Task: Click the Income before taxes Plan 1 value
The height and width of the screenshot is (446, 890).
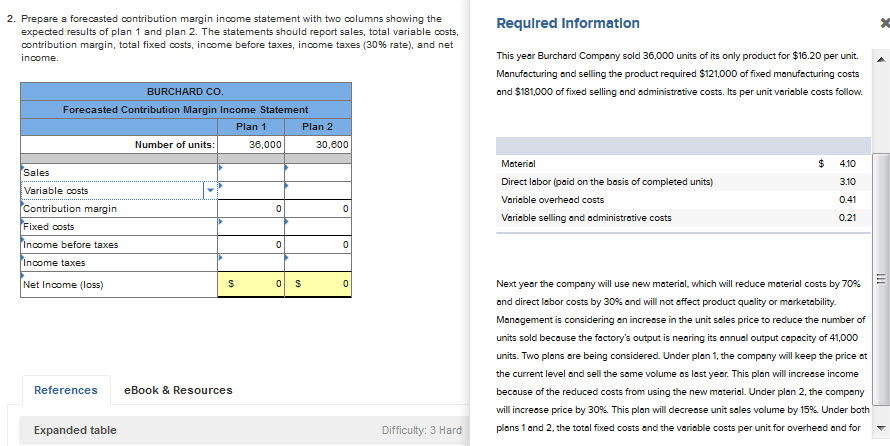Action: (x=251, y=245)
